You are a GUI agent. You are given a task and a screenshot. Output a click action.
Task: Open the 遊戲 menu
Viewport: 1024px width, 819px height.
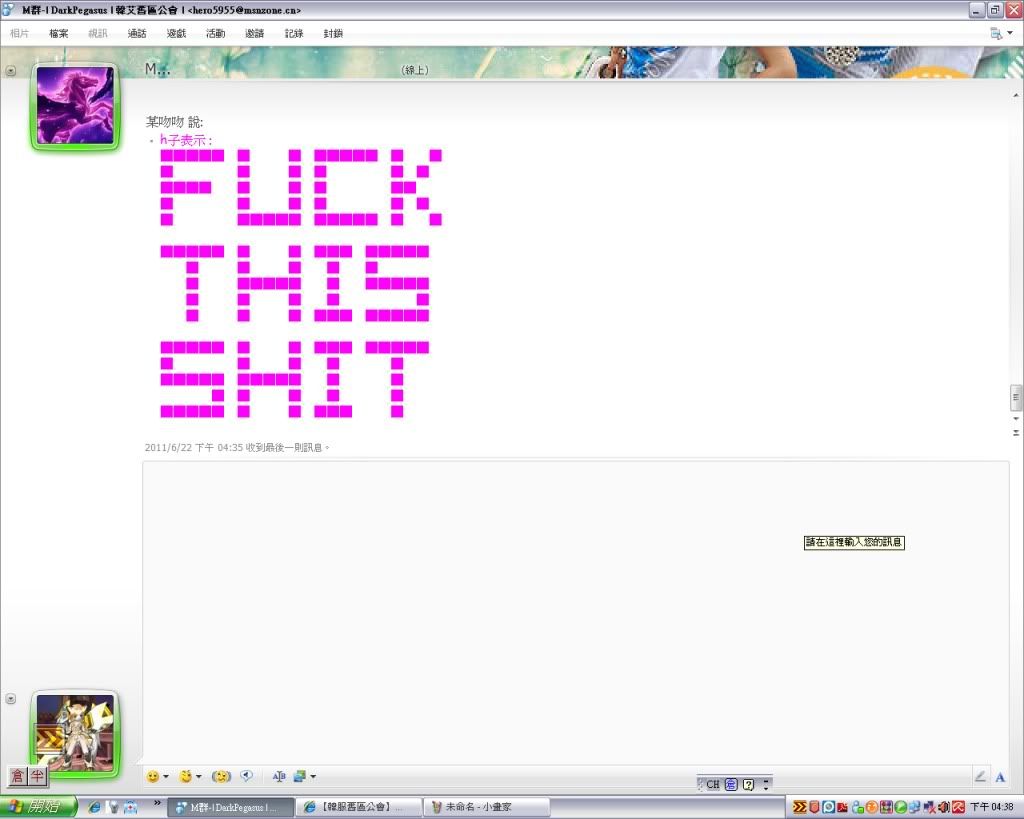click(177, 33)
